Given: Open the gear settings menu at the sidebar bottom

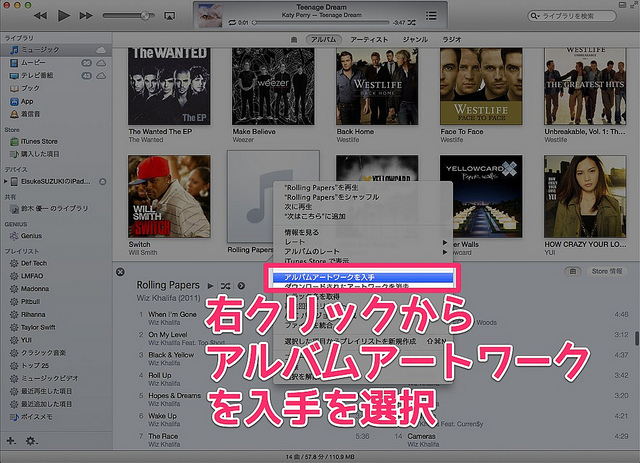Looking at the screenshot, I should (x=31, y=441).
